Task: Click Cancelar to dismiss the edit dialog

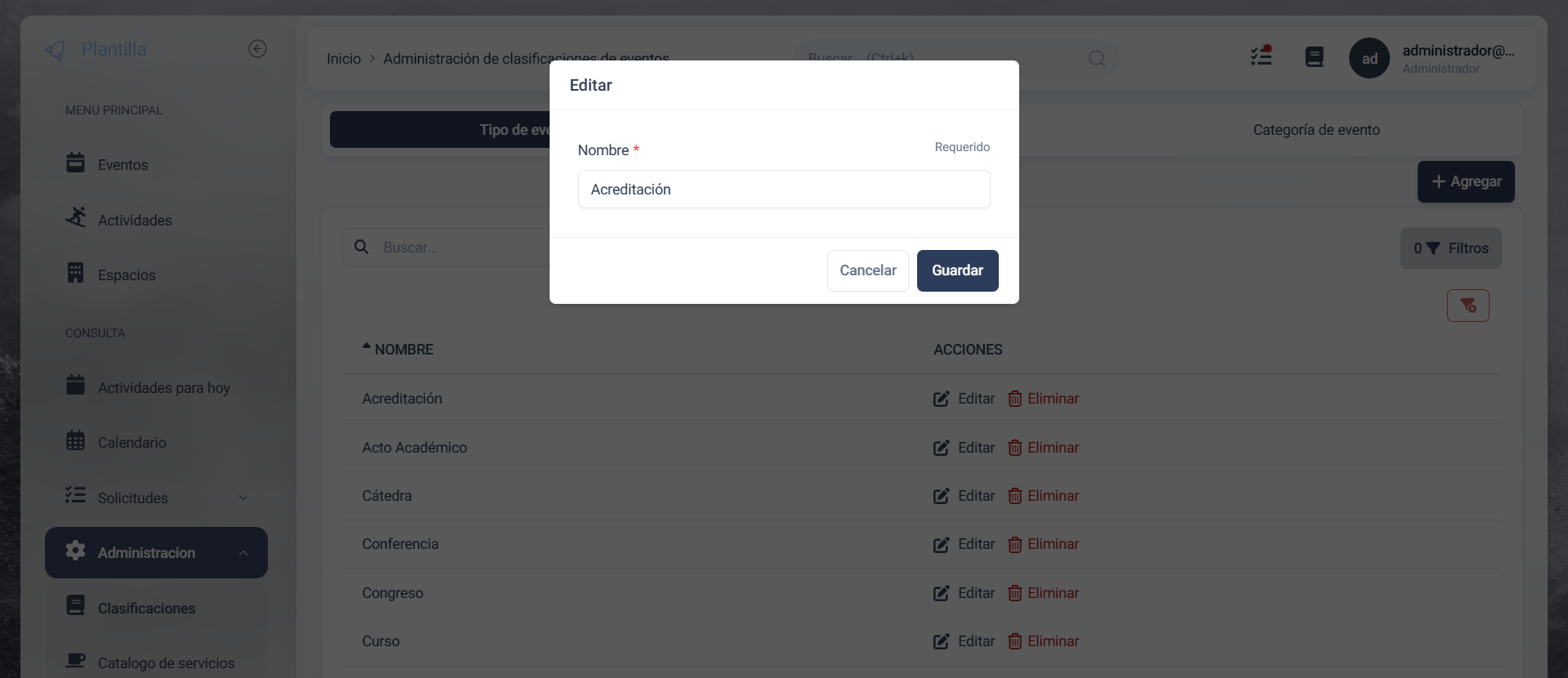Action: (867, 270)
